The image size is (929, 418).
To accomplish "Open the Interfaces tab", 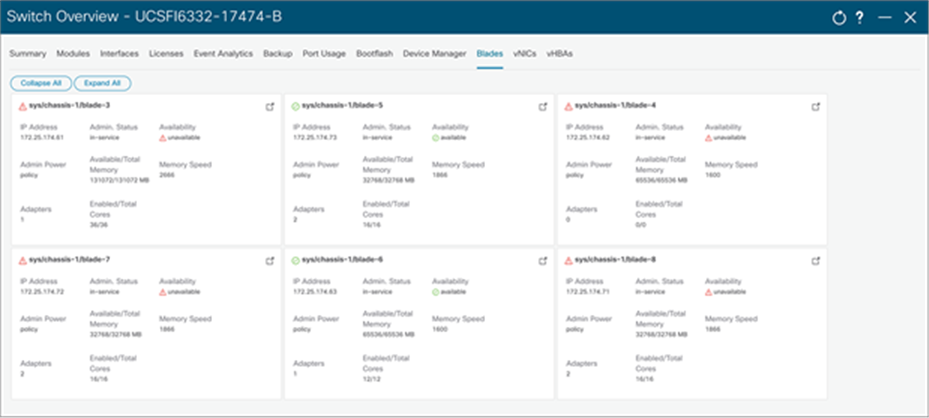I will 120,54.
